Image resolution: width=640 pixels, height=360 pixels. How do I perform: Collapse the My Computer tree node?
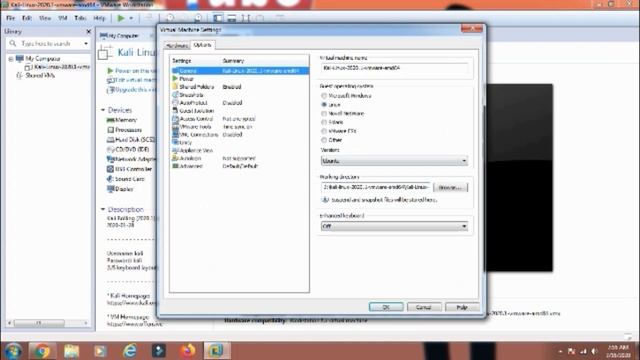pos(11,59)
